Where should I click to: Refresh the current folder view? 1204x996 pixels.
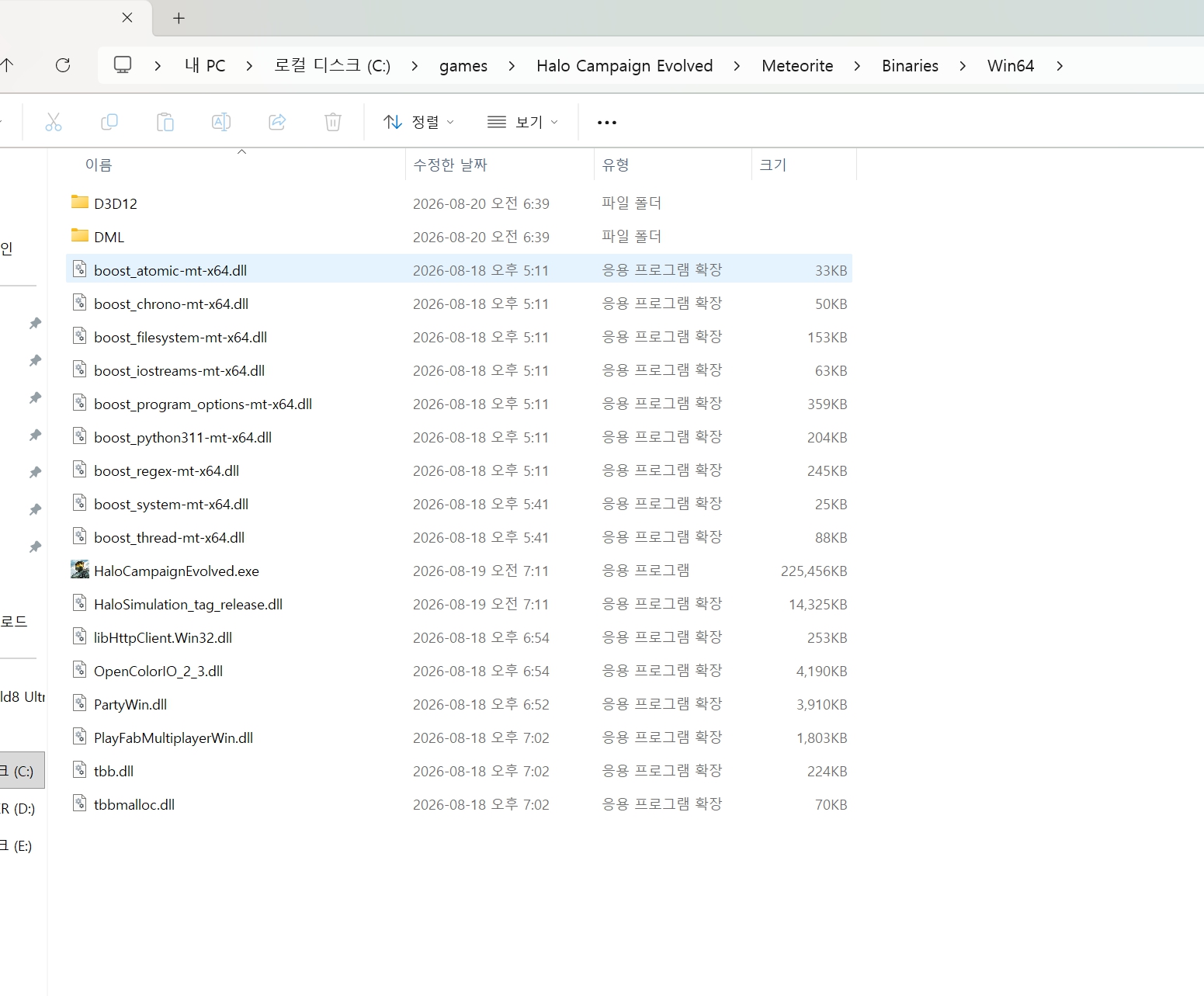[63, 65]
